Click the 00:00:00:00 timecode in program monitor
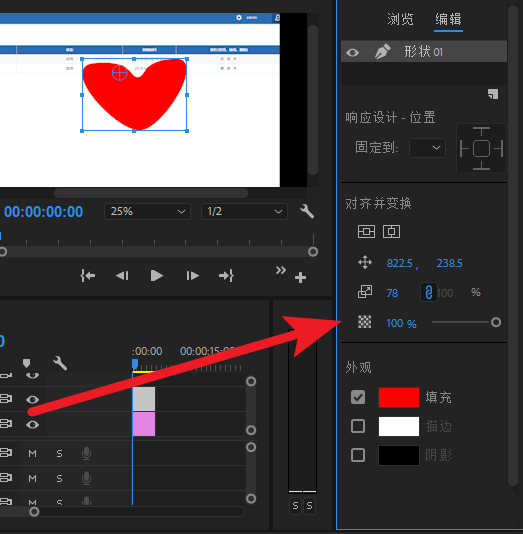Viewport: 523px width, 534px height. pos(44,212)
